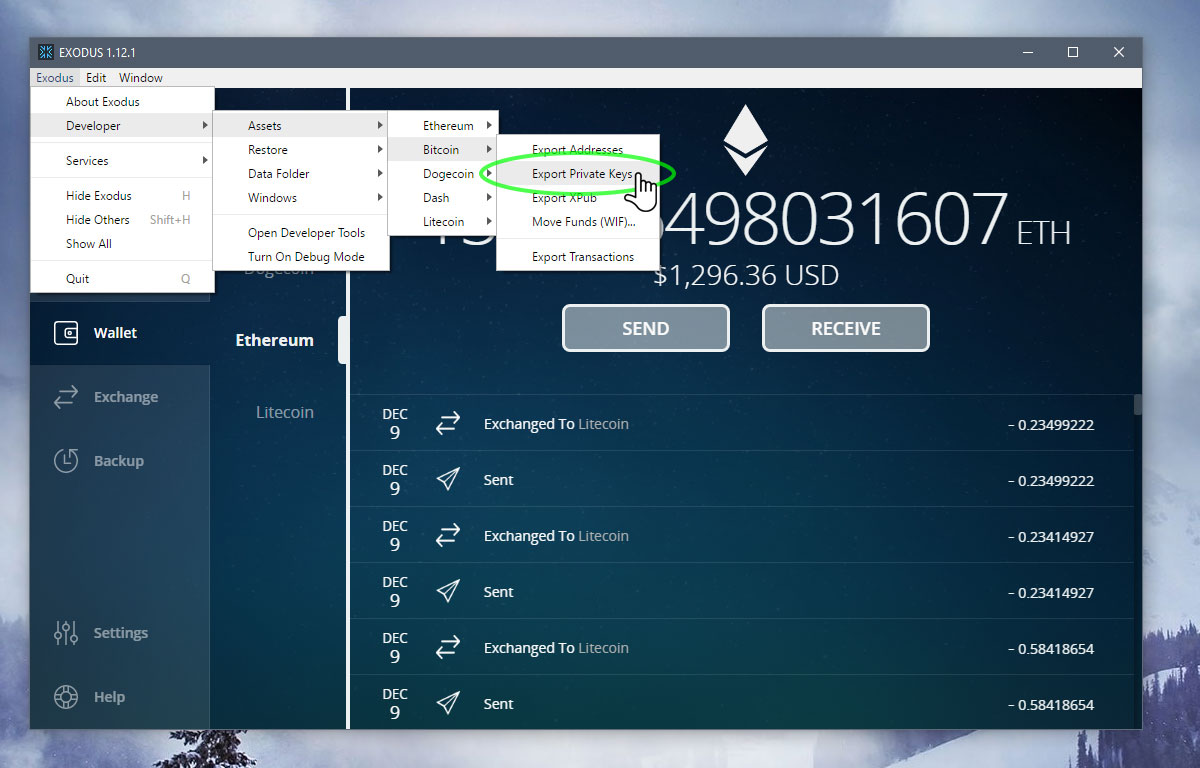The width and height of the screenshot is (1200, 768).
Task: Select Hide Exodus menu item
Action: [x=122, y=196]
